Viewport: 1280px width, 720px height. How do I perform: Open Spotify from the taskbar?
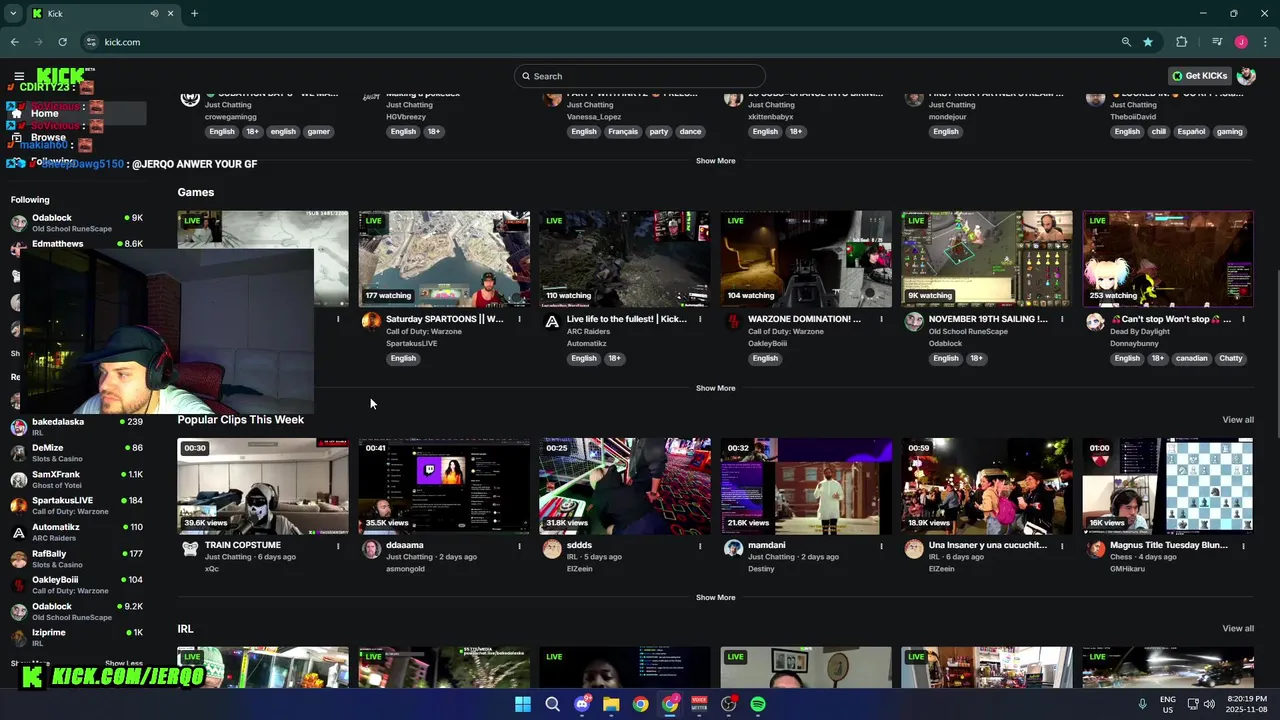(x=758, y=704)
